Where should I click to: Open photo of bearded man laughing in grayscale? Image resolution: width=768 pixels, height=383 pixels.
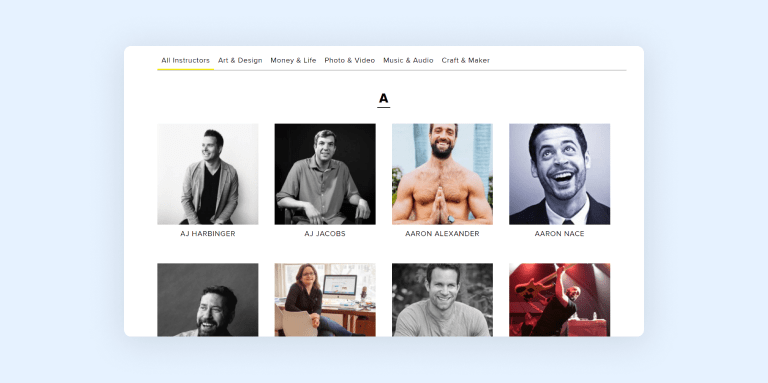[208, 300]
